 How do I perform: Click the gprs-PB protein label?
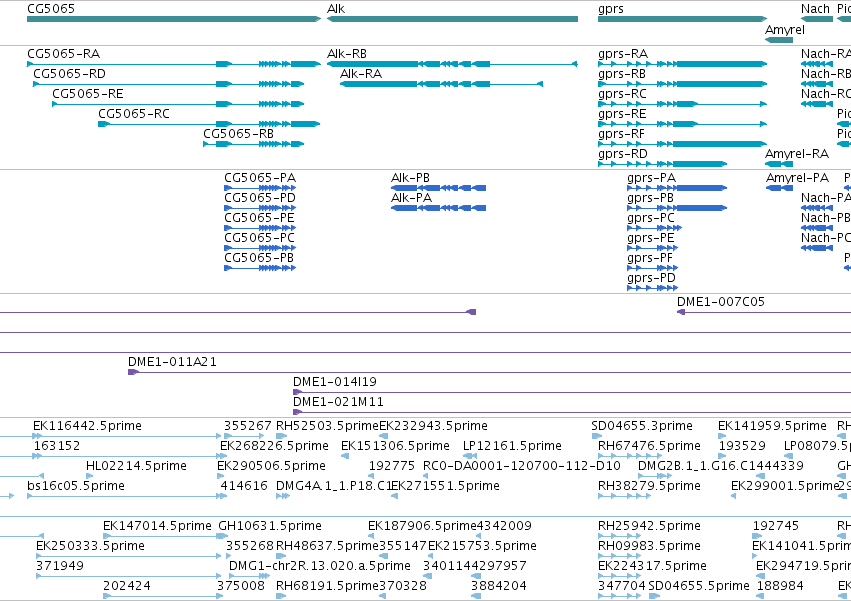pyautogui.click(x=650, y=198)
